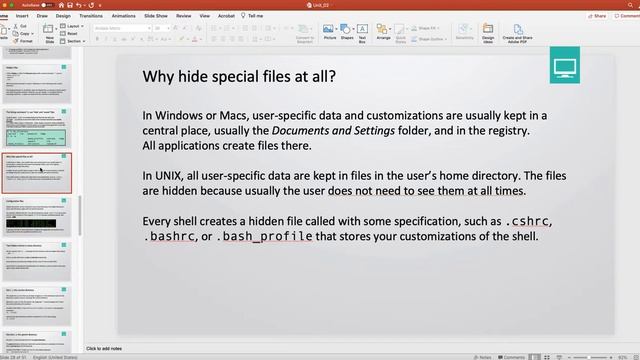Switch to reading view in status bar

(559, 357)
